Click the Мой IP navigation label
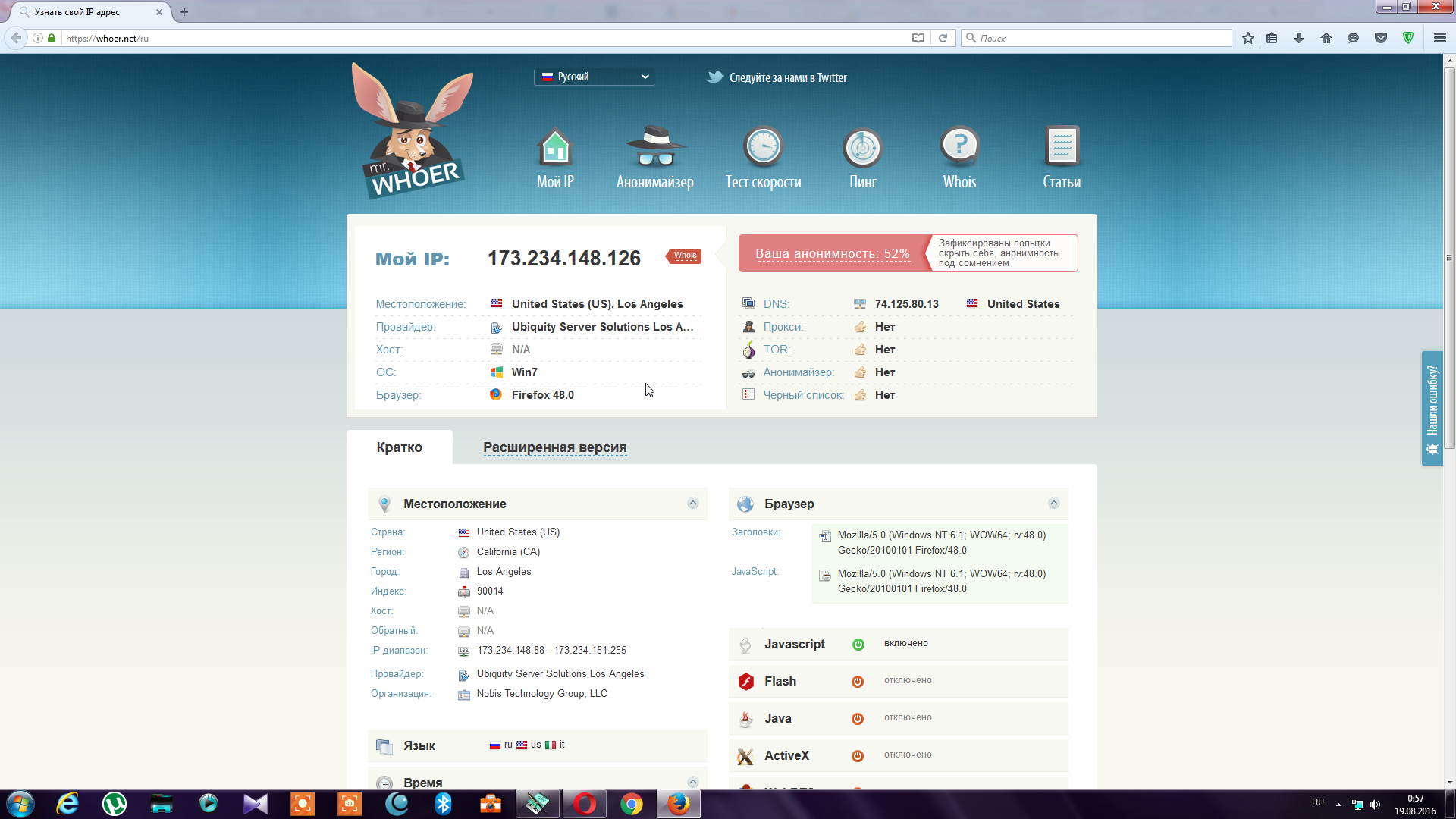1456x819 pixels. tap(555, 182)
